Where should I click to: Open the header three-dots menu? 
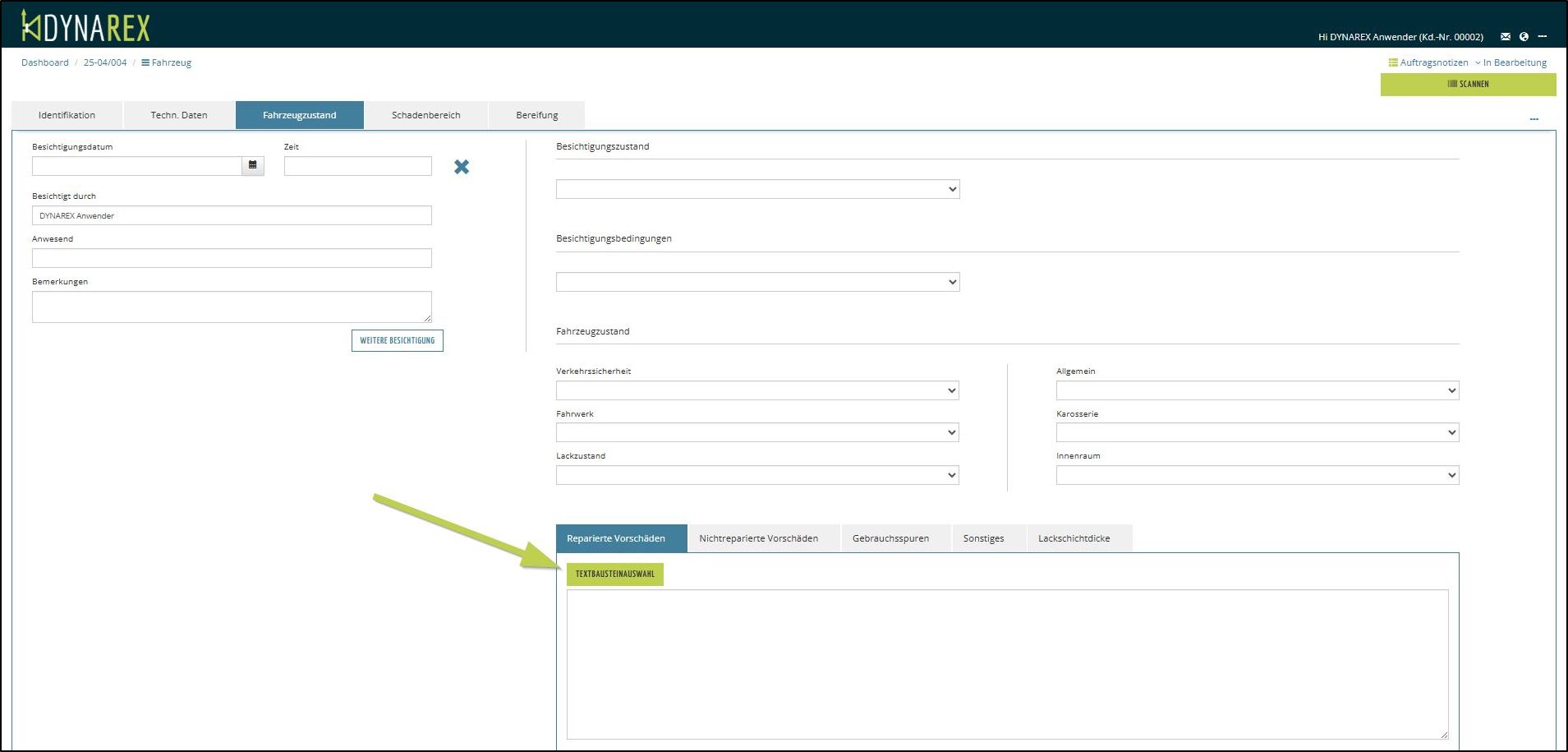pyautogui.click(x=1543, y=36)
